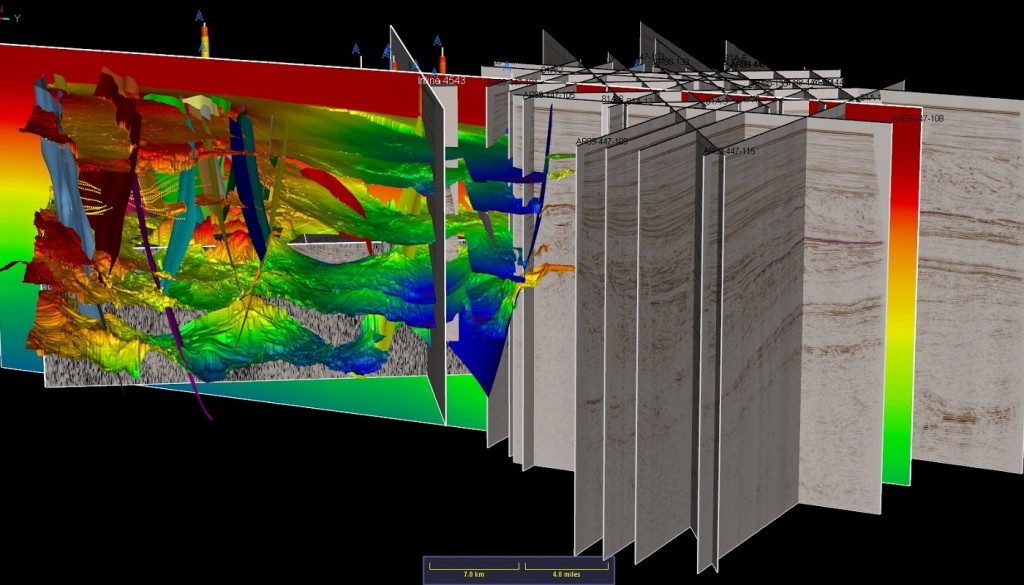Image resolution: width=1024 pixels, height=585 pixels.
Task: Click the AR89-447-108 seismic line label
Action: (917, 118)
